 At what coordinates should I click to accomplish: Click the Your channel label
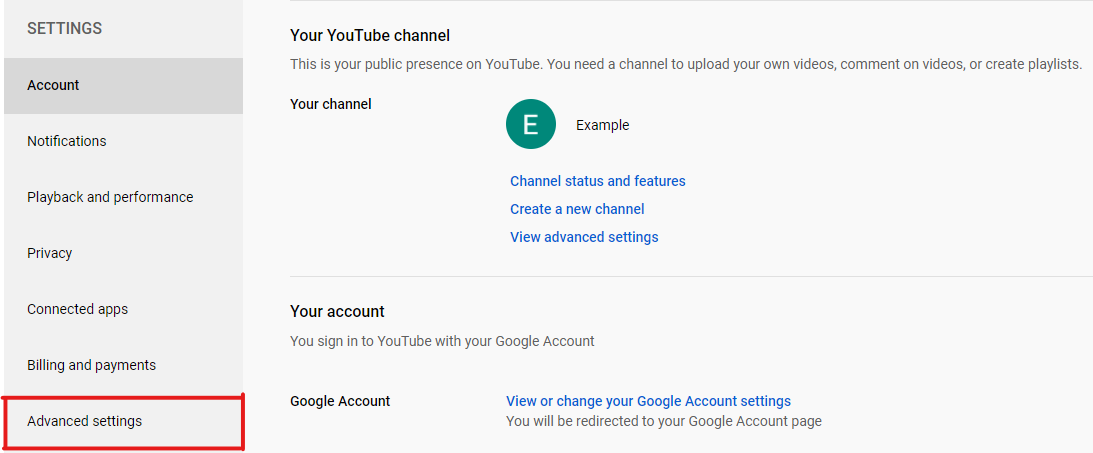click(x=330, y=103)
